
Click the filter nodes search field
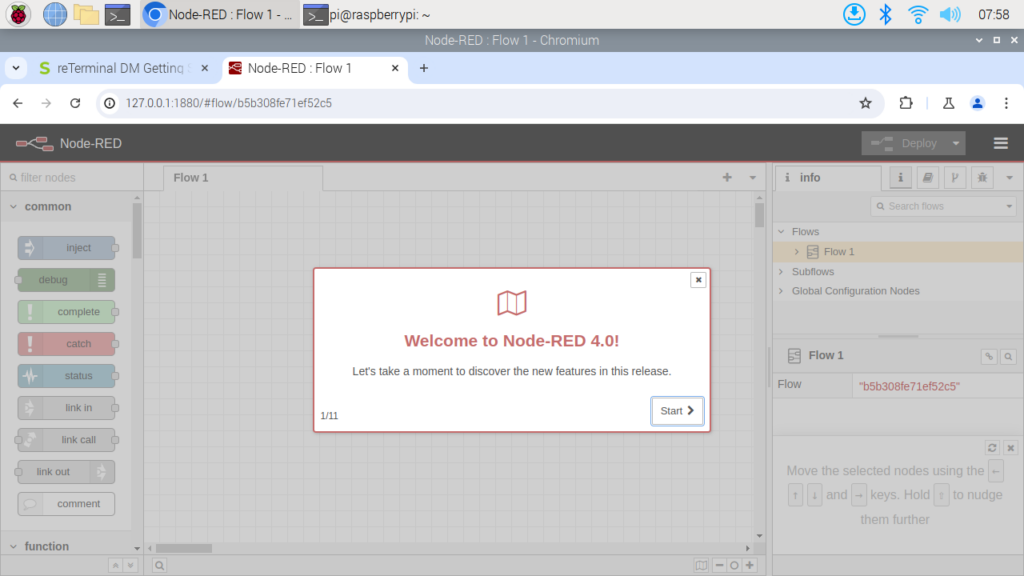pos(72,178)
